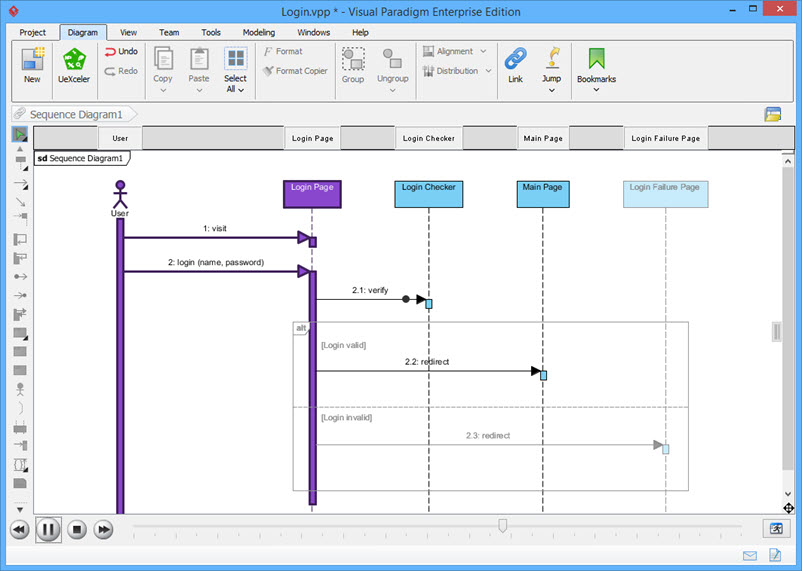Open the Modeling menu

[x=259, y=32]
